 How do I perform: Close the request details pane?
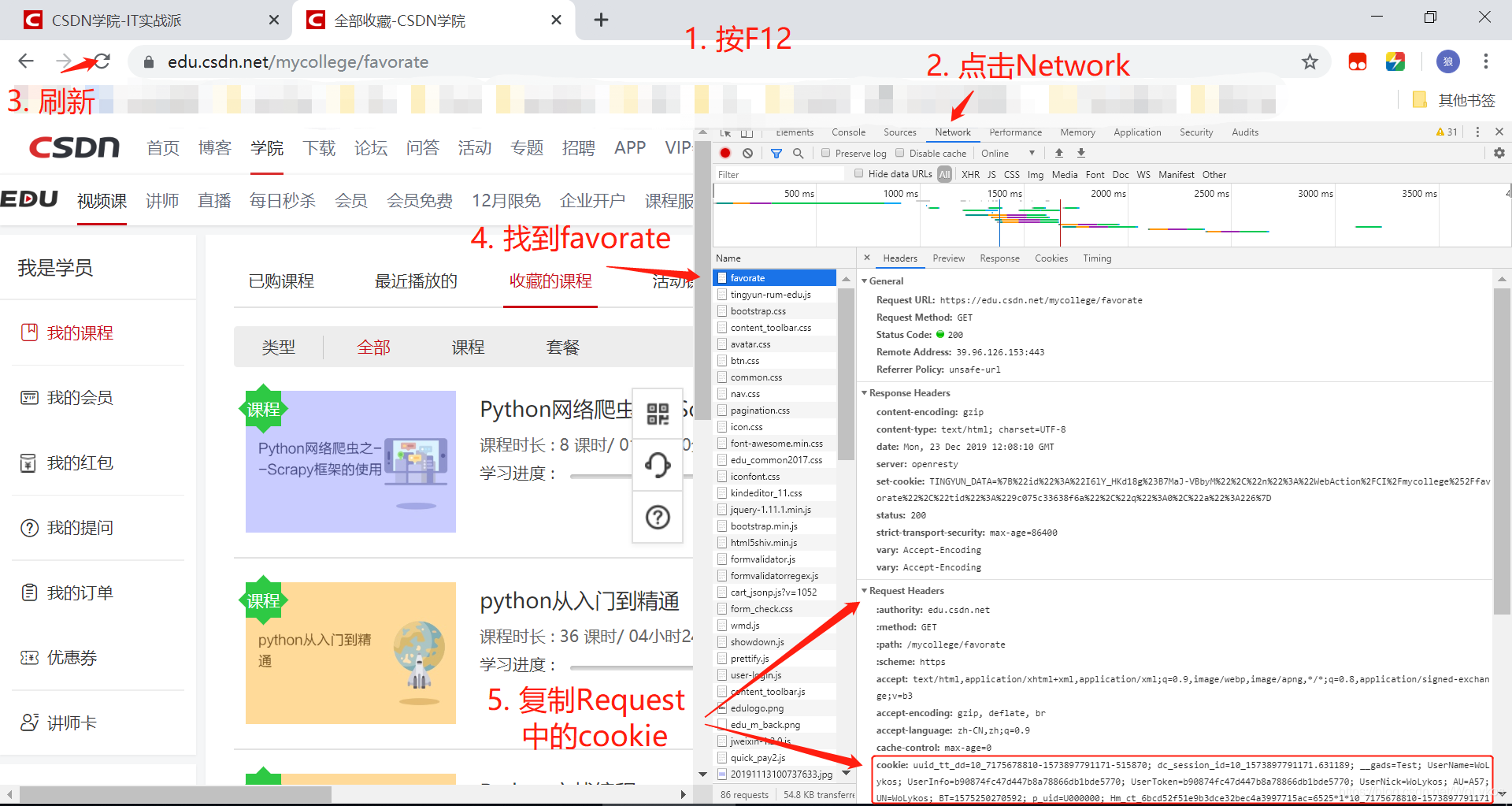867,258
